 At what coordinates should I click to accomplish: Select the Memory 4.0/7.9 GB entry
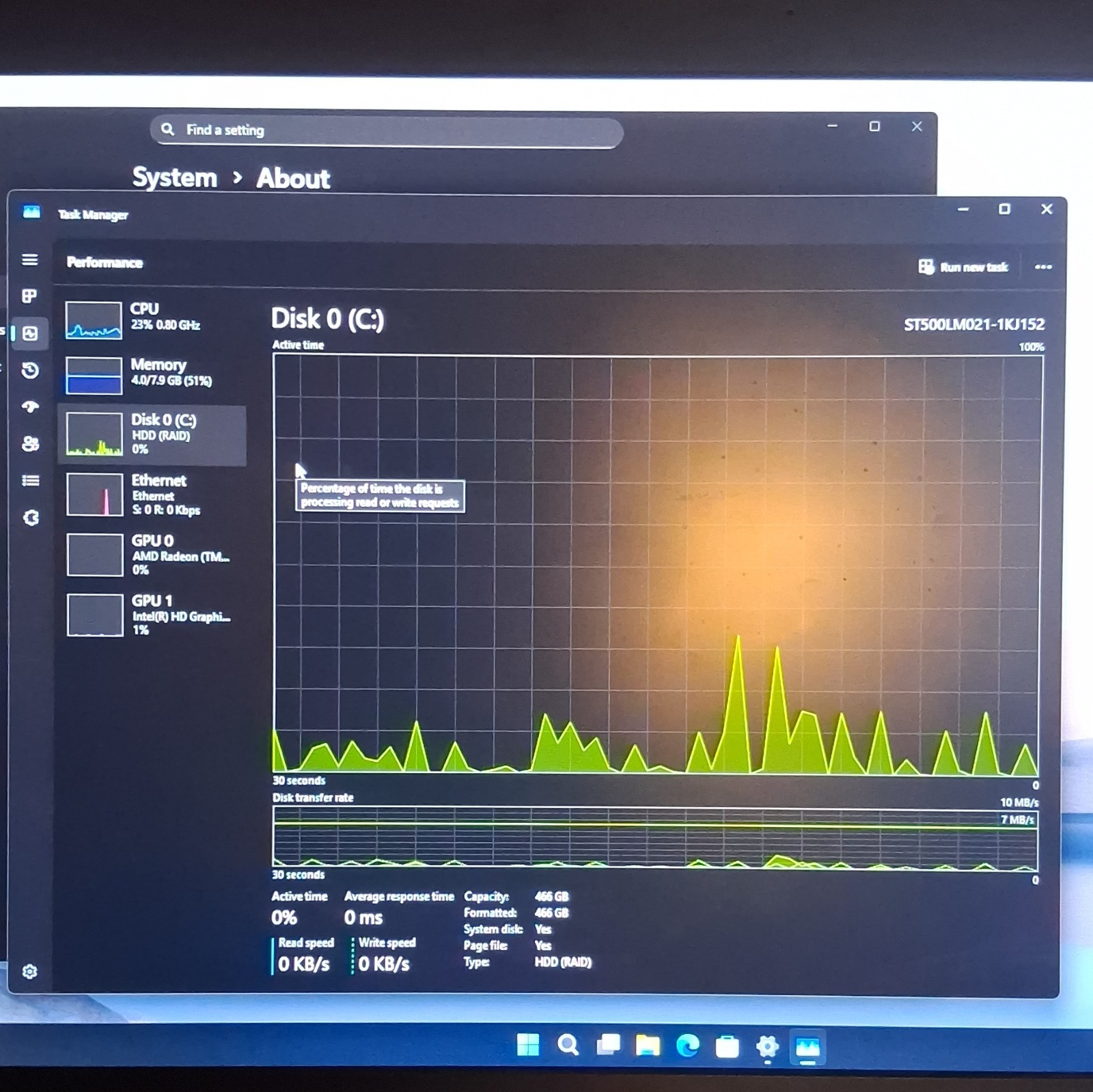(151, 375)
